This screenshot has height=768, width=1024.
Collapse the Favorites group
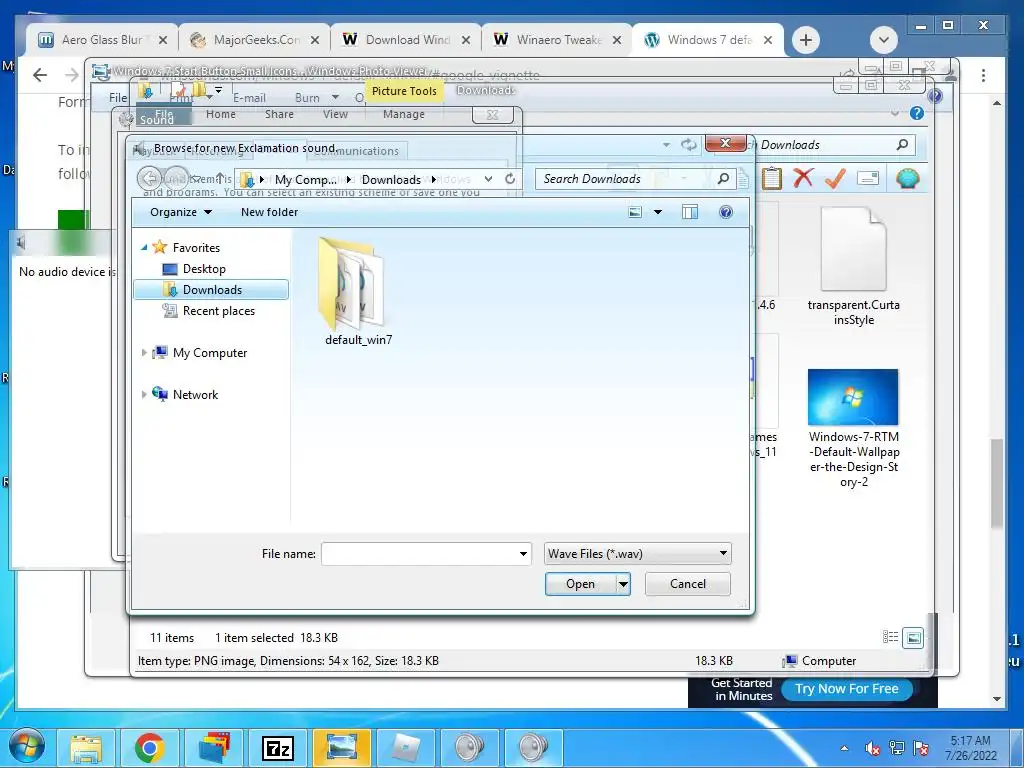click(x=144, y=248)
